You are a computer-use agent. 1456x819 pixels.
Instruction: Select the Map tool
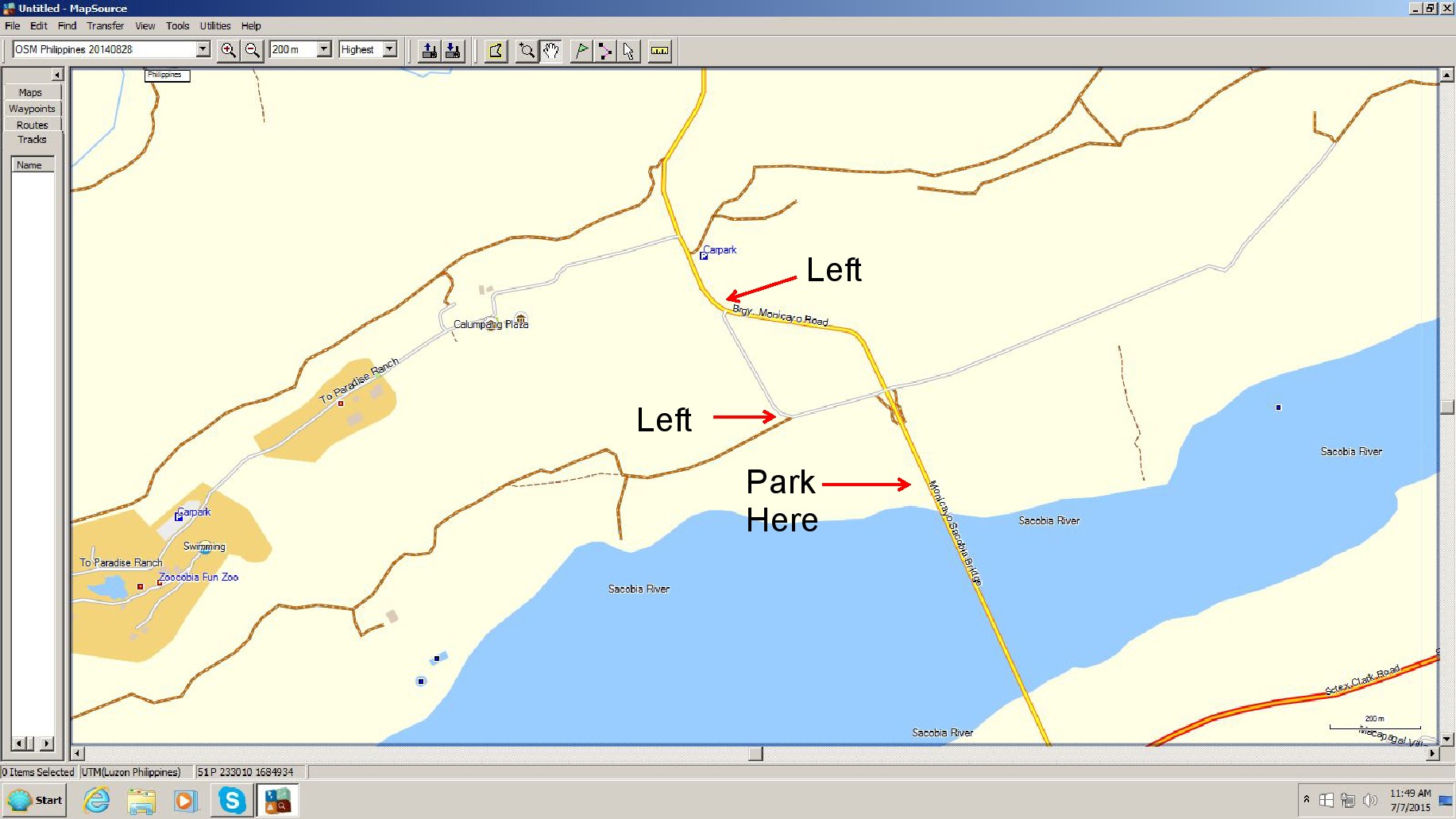[x=496, y=51]
